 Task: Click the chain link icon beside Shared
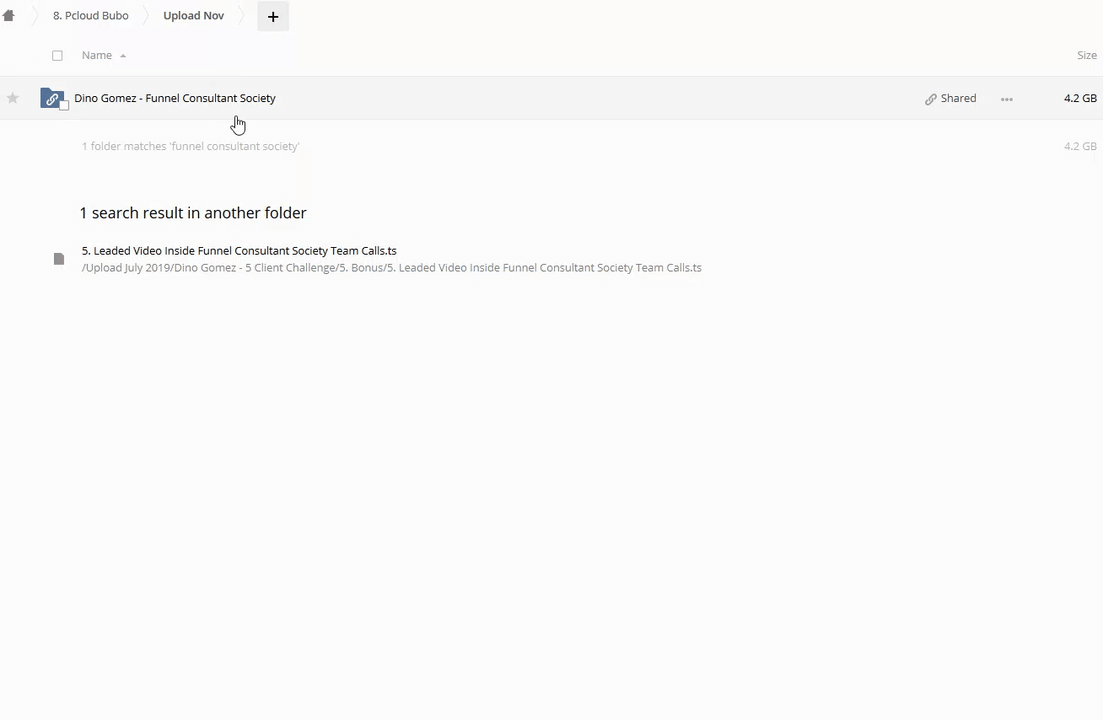pyautogui.click(x=931, y=99)
